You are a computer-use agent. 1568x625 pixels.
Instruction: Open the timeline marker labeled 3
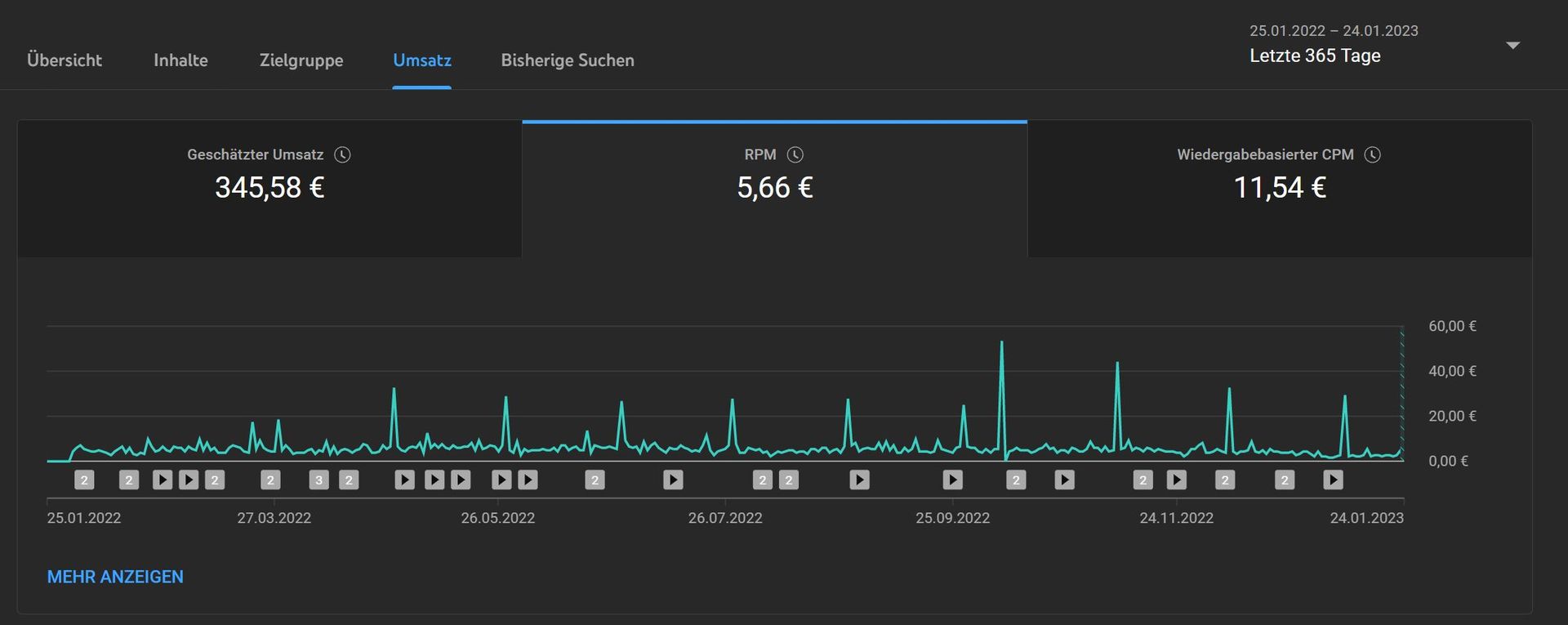coord(319,480)
